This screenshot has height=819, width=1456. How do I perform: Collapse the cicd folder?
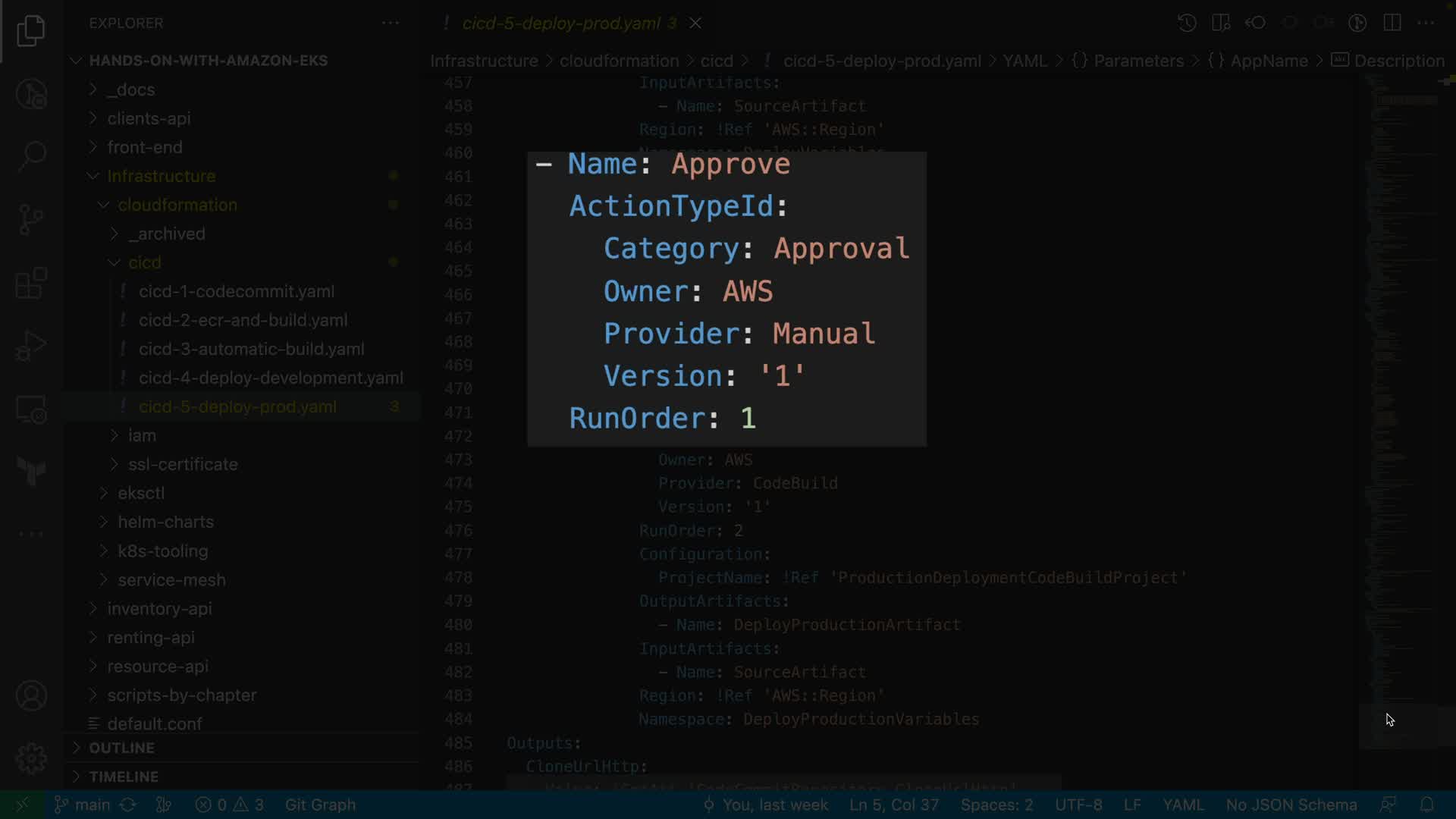[144, 262]
